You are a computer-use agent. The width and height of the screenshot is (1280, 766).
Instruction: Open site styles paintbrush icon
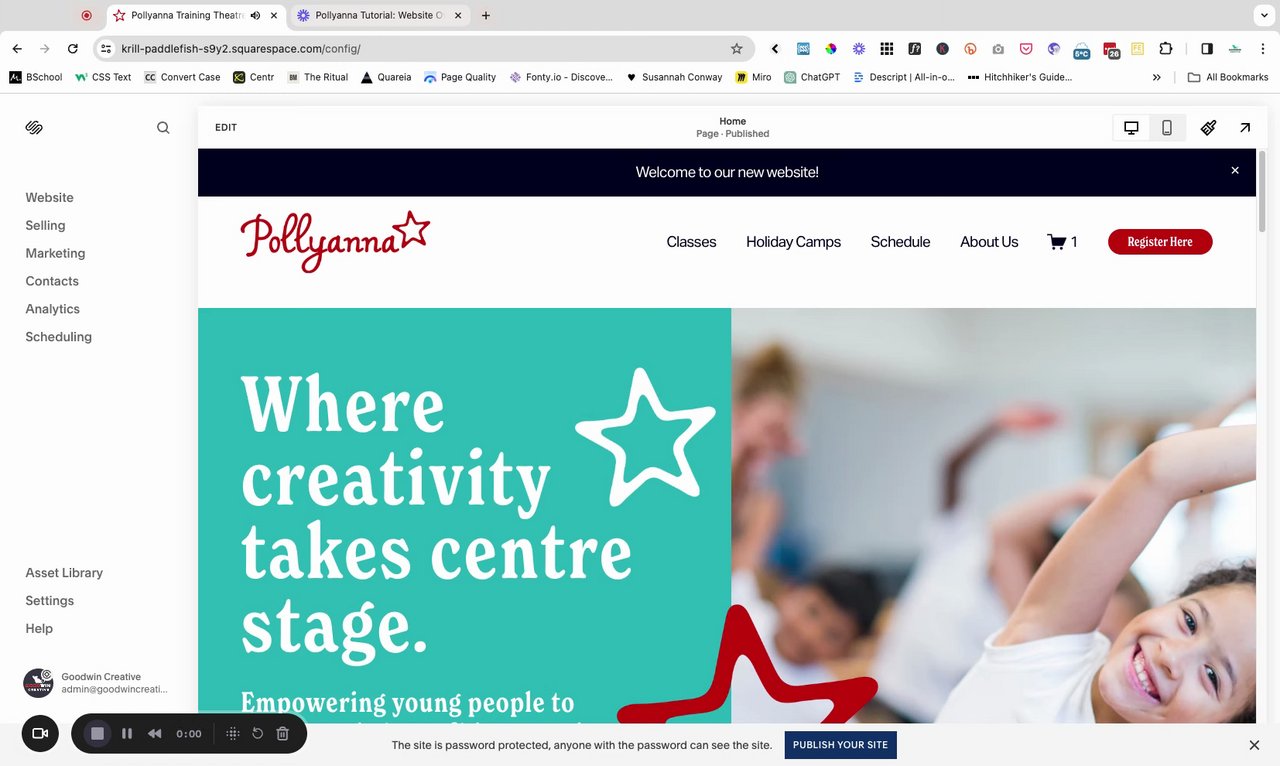click(x=1208, y=128)
